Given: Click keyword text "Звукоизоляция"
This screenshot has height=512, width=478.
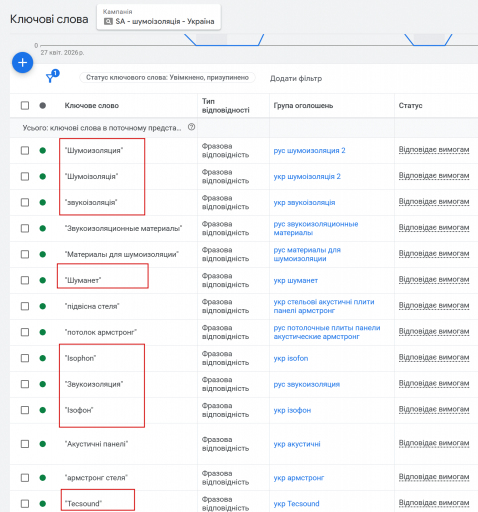Looking at the screenshot, I should 94,384.
